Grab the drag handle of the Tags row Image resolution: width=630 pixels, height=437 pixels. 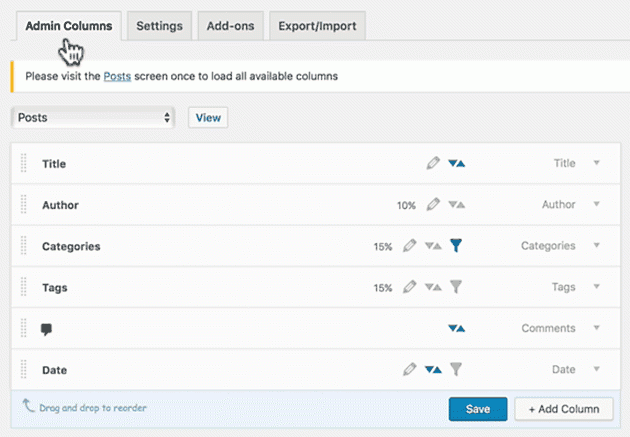(x=24, y=287)
